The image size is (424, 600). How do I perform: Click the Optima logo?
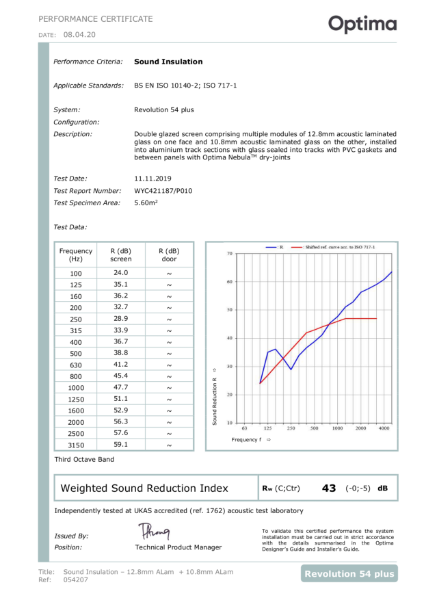362,24
